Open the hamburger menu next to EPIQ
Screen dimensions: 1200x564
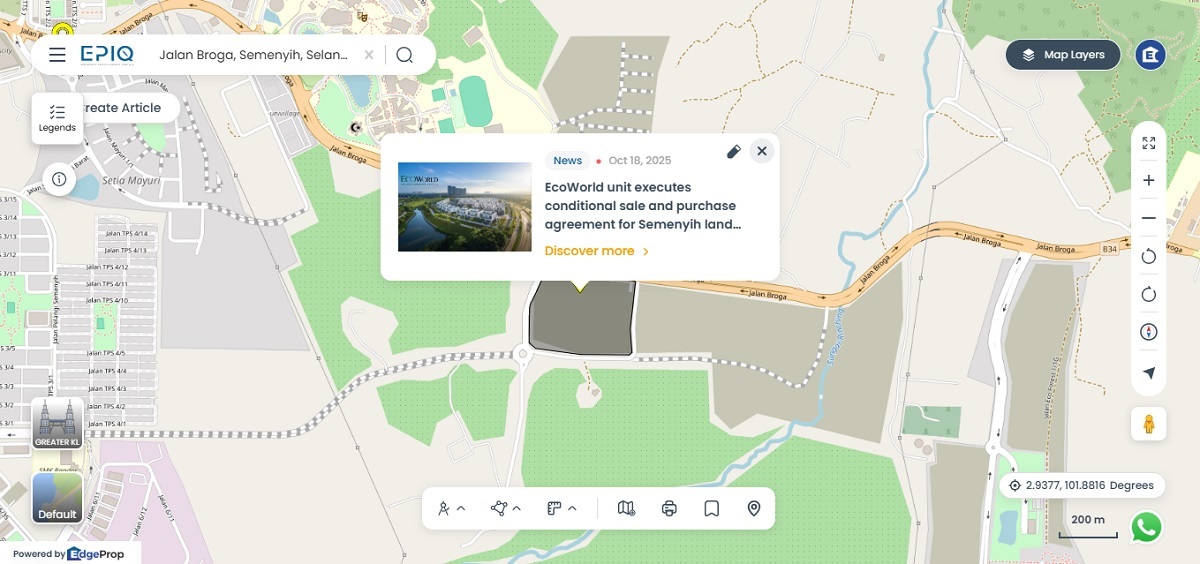click(57, 55)
